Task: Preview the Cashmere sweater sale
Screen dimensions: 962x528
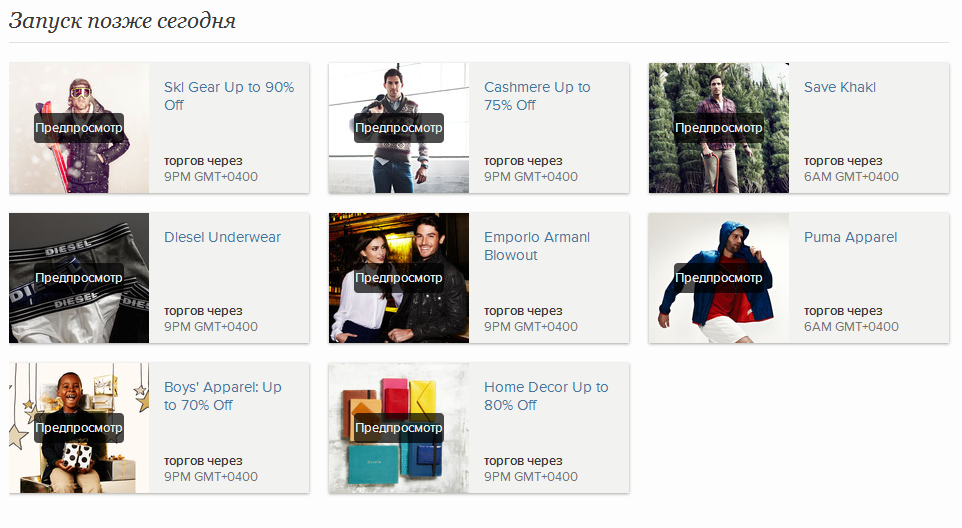Action: click(x=399, y=128)
